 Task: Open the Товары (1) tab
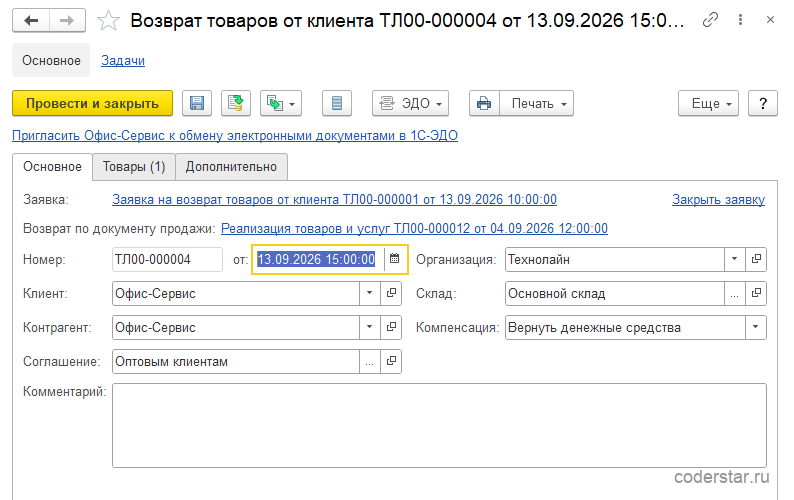tap(134, 167)
